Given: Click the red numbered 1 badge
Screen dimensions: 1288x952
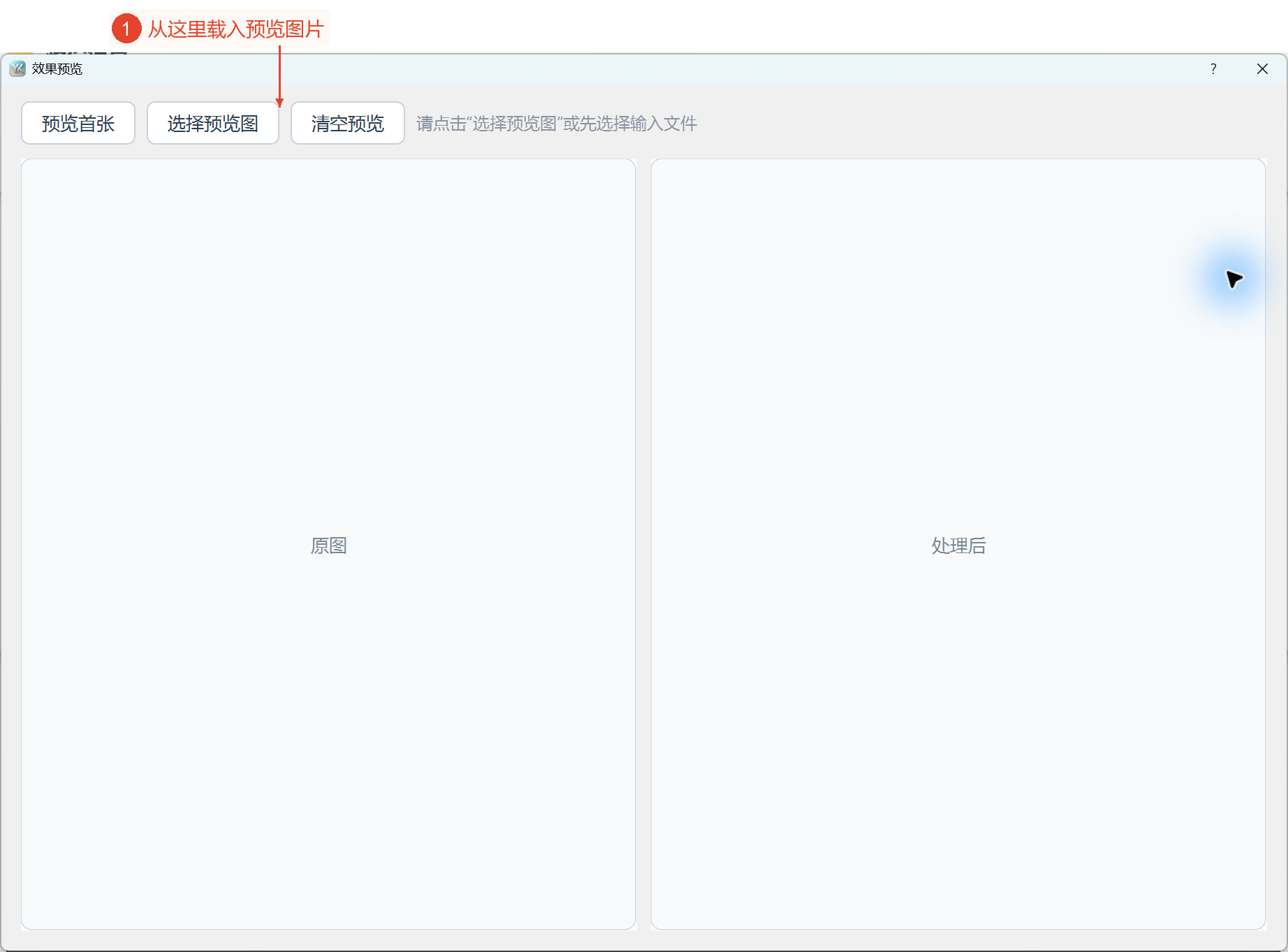Looking at the screenshot, I should point(126,29).
